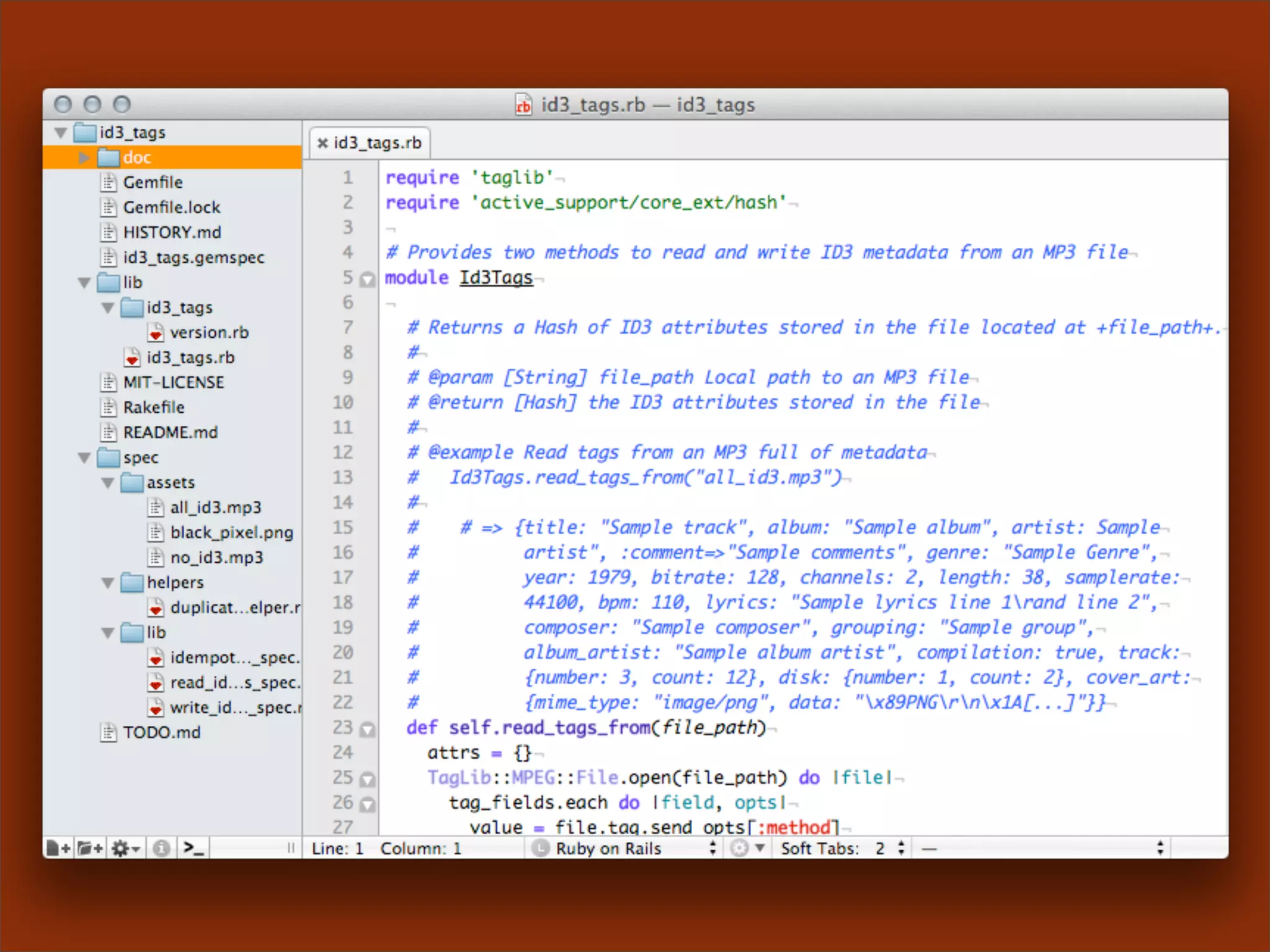
Task: Click the info icon in sidebar footer
Action: pos(162,848)
